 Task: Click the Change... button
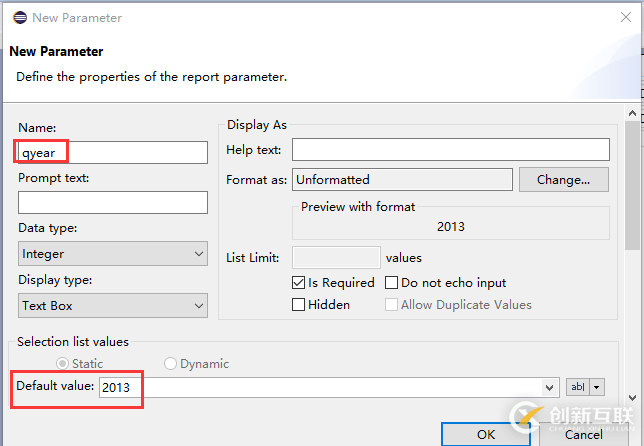tap(564, 179)
